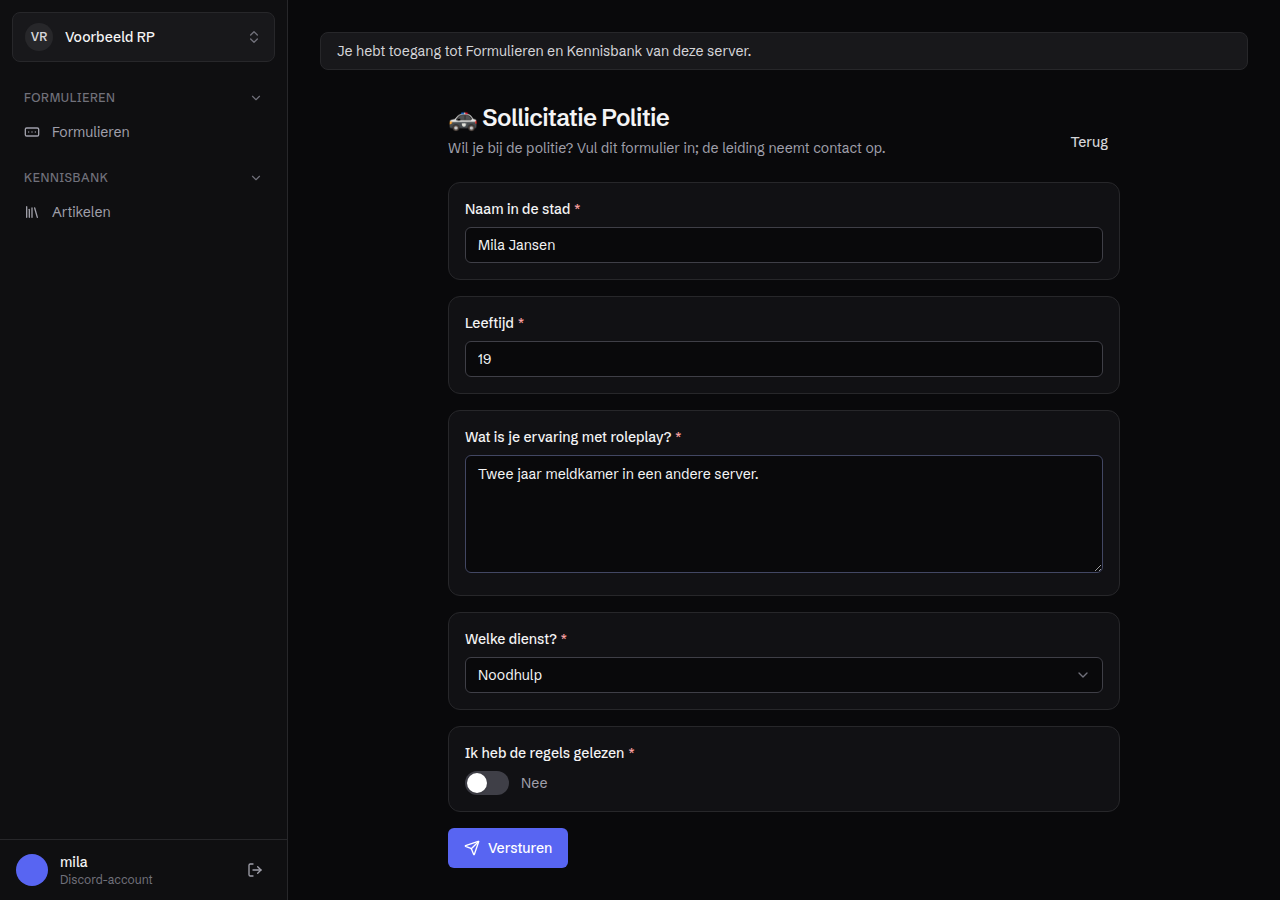Go to Formulieren in the sidebar
Viewport: 1280px width, 900px height.
143,132
